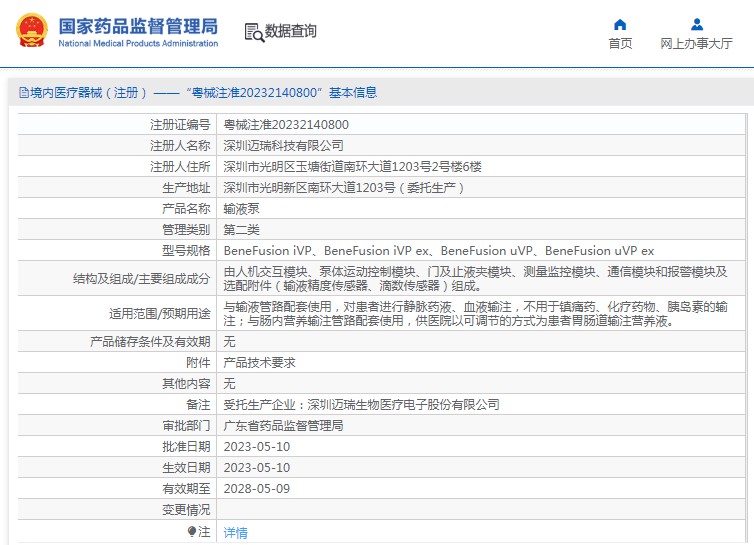Click the lightbulb icon beside 注
This screenshot has width=754, height=545.
191,532
